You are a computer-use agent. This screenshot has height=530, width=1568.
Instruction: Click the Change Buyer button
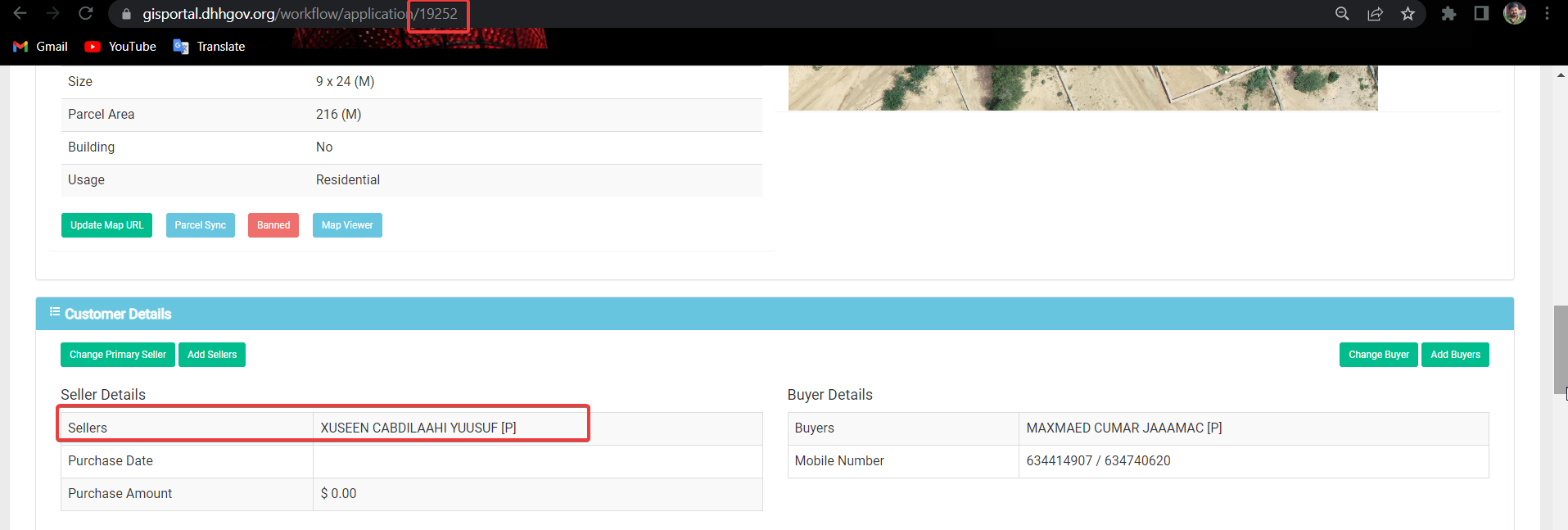tap(1379, 355)
